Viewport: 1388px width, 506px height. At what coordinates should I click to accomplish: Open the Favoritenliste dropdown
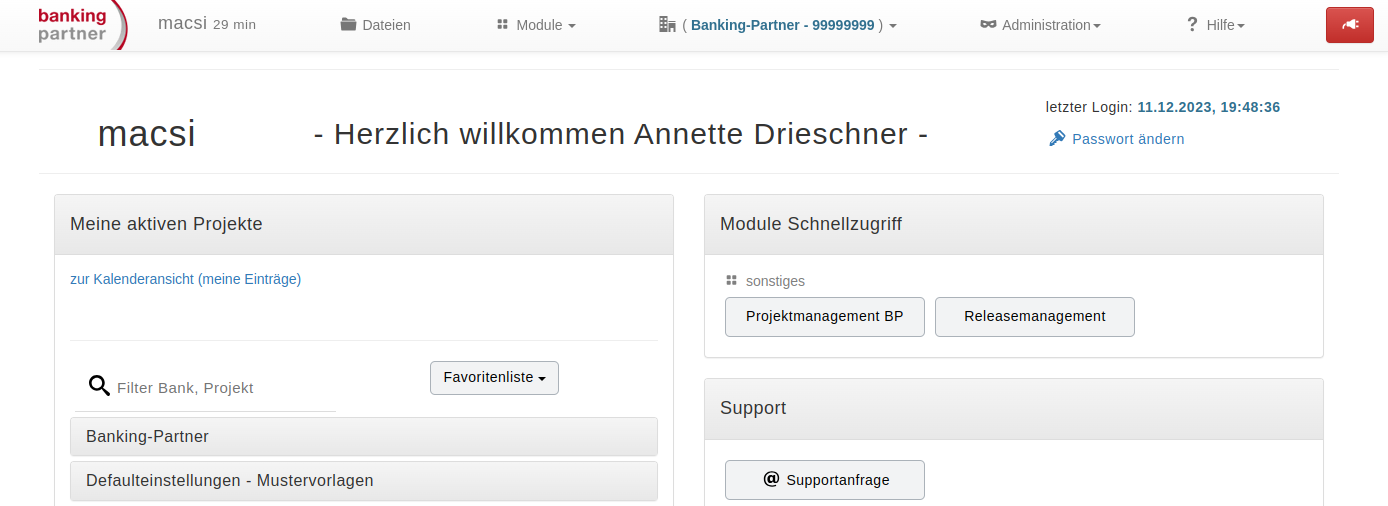click(494, 378)
